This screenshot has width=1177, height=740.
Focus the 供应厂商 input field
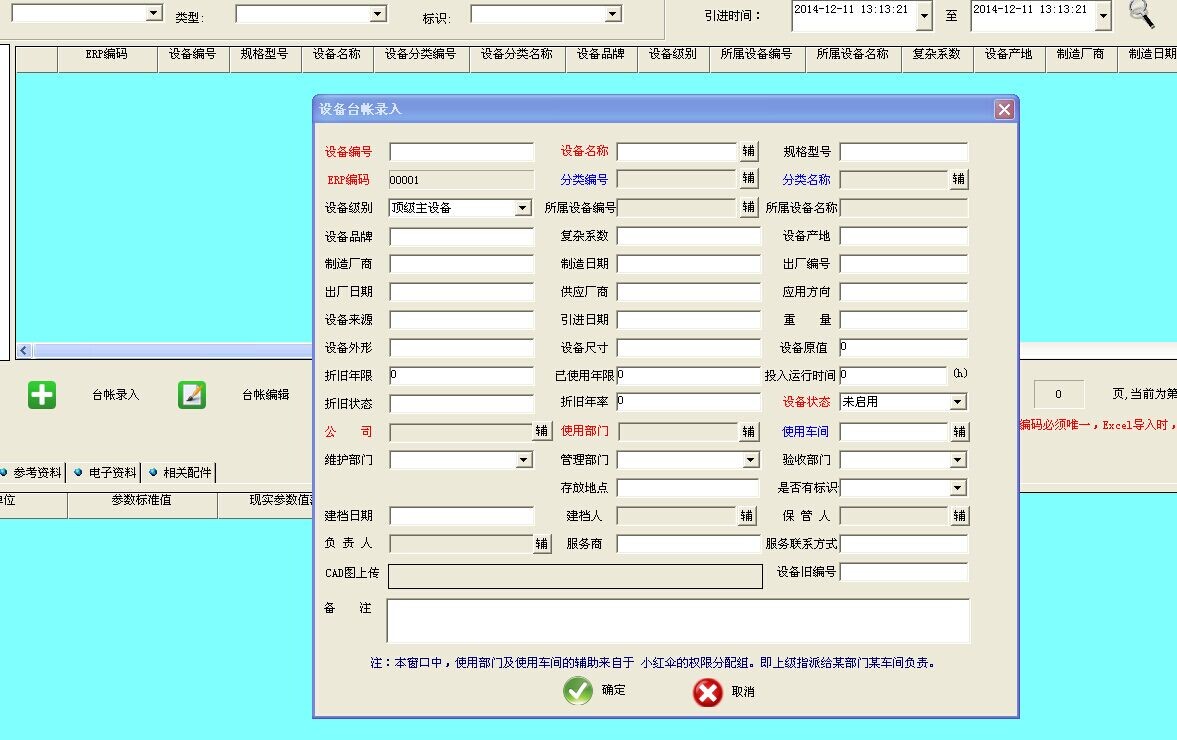click(688, 291)
